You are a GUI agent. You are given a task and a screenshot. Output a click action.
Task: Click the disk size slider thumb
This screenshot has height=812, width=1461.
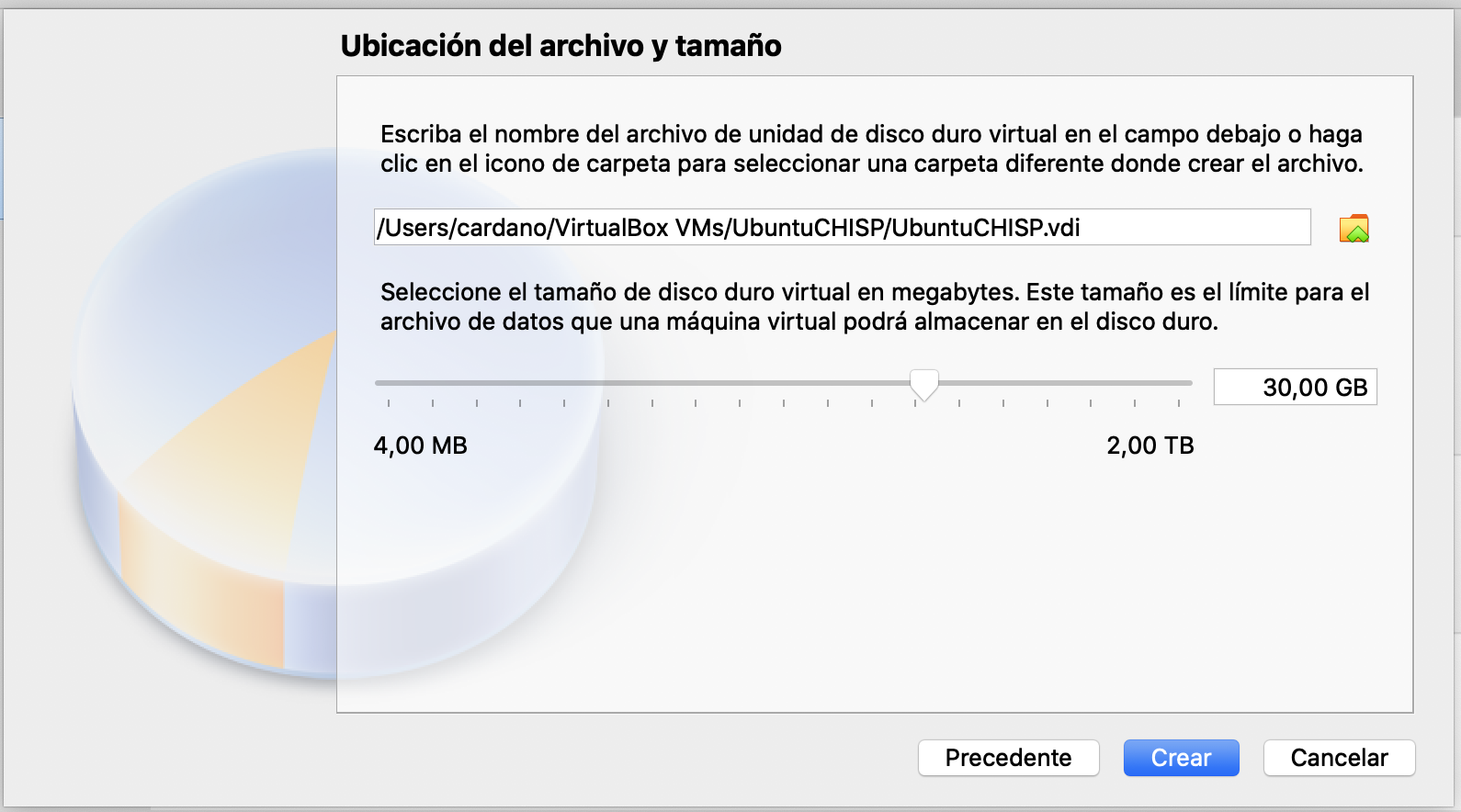click(x=923, y=385)
